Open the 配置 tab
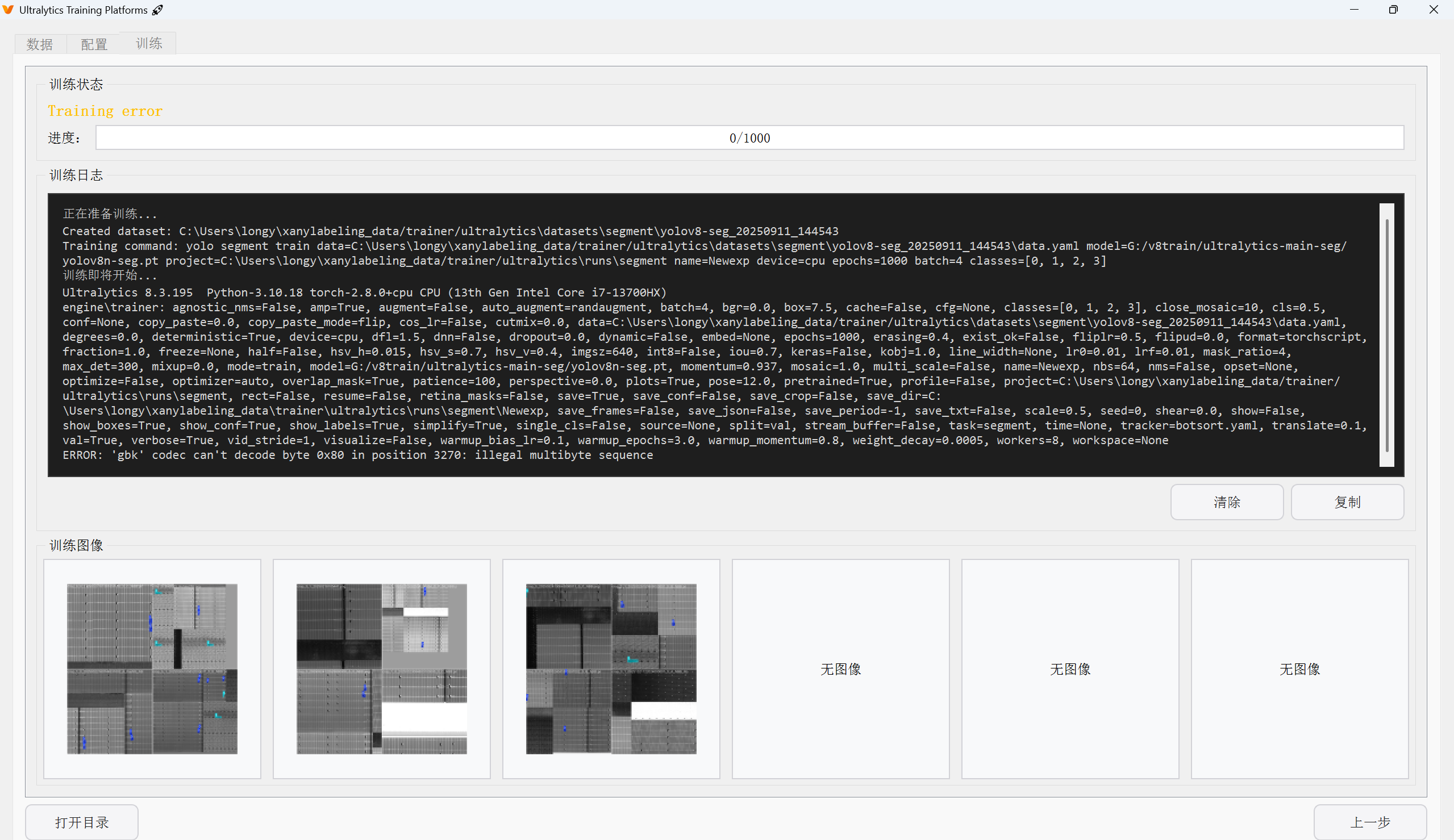Image resolution: width=1454 pixels, height=840 pixels. pos(94,44)
